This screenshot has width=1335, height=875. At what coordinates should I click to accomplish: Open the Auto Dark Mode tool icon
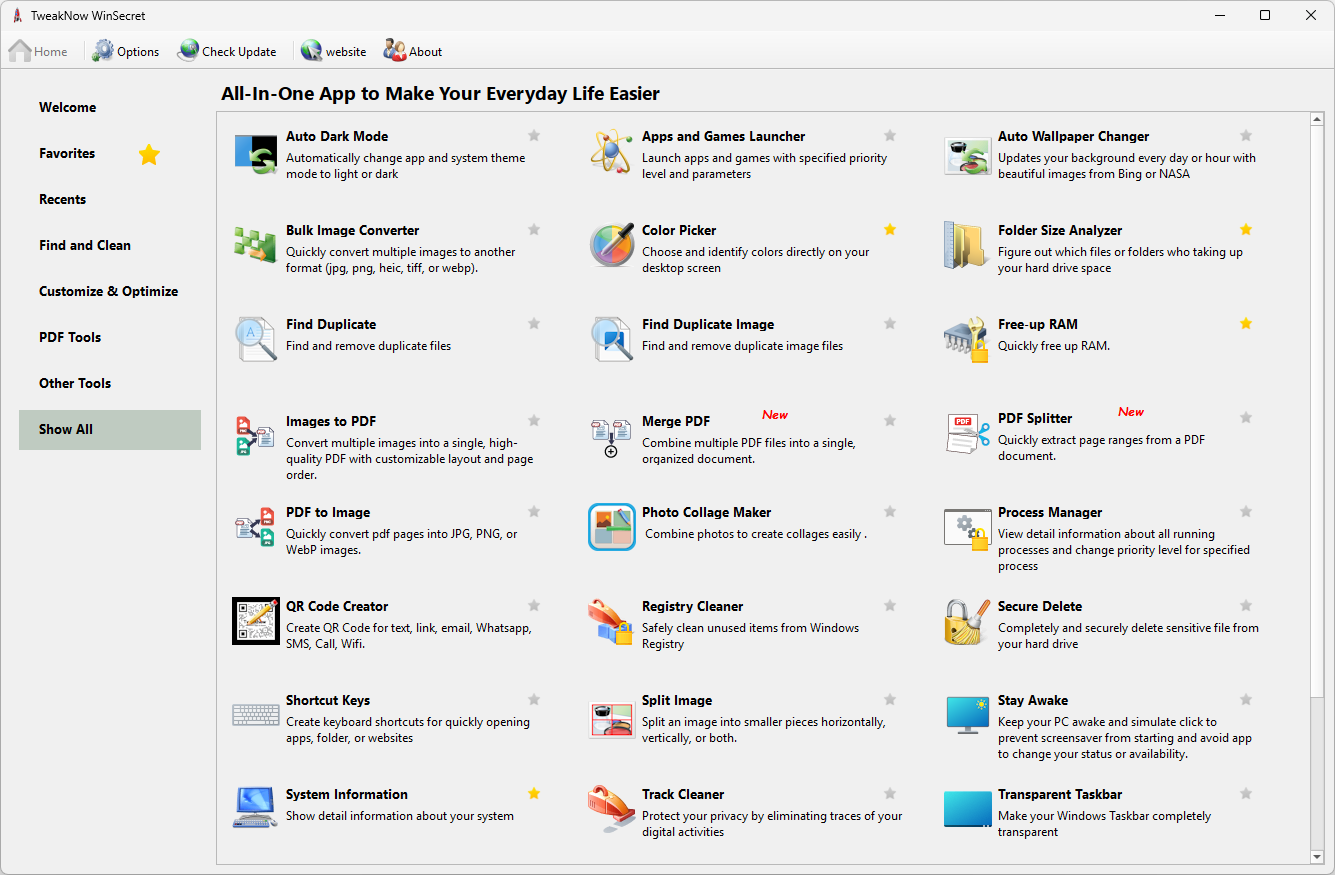click(x=256, y=155)
